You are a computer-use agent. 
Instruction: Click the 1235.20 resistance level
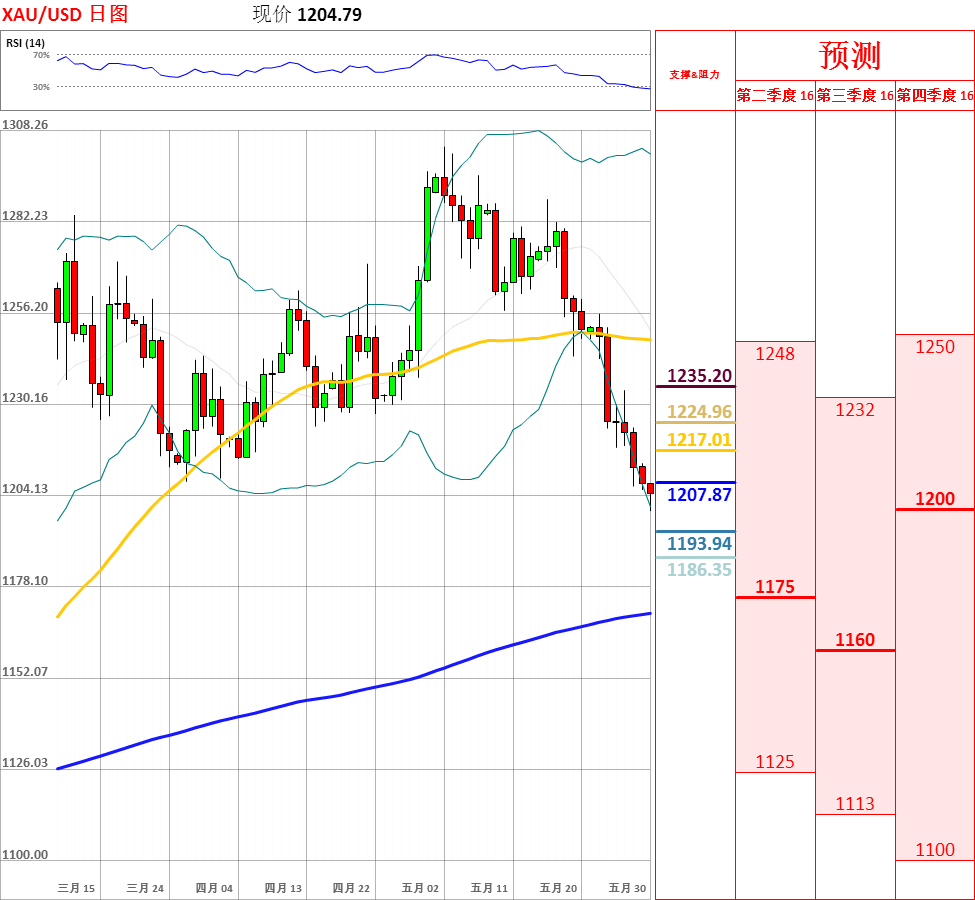pyautogui.click(x=700, y=376)
